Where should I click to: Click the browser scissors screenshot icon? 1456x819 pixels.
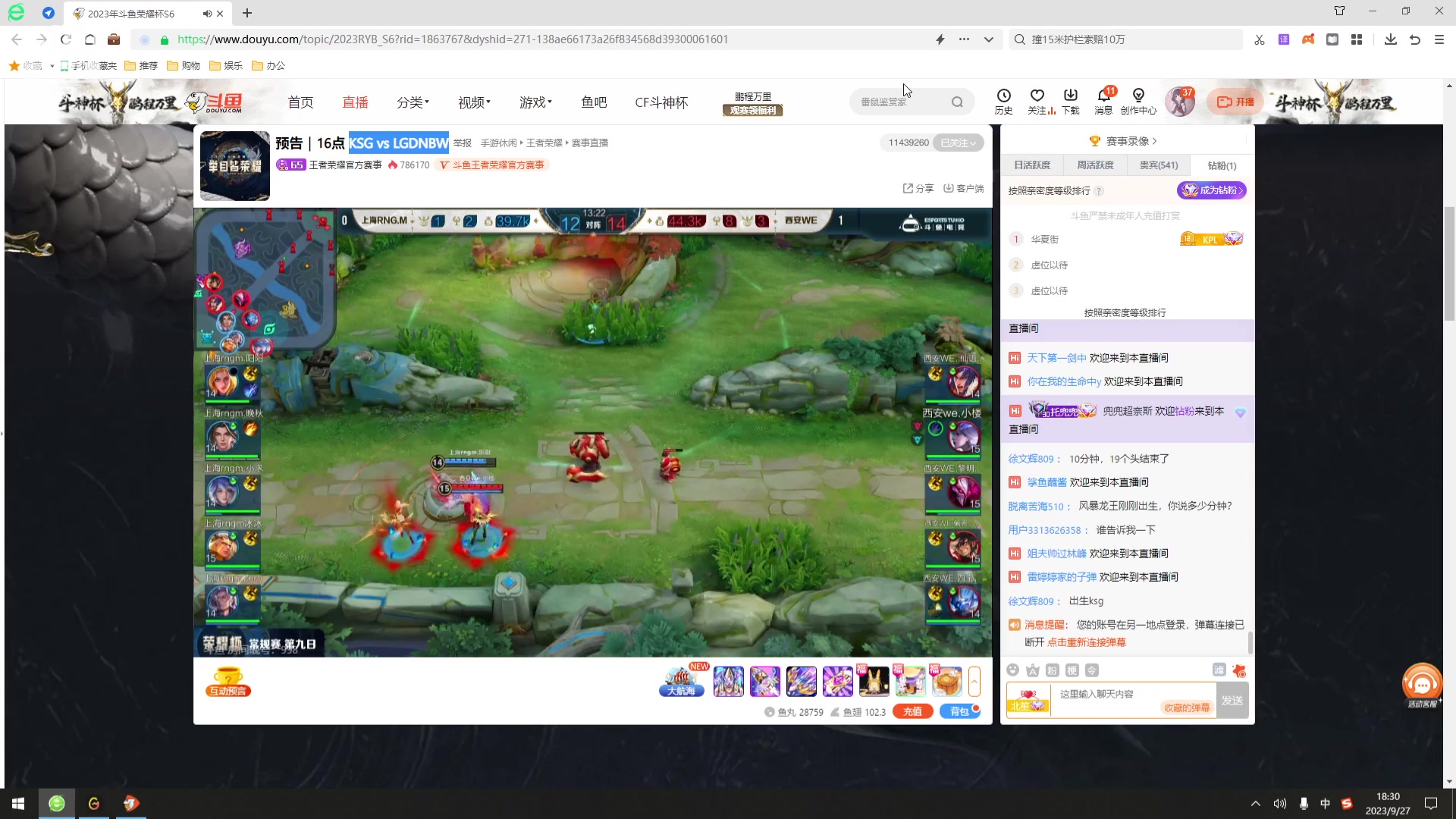1260,39
